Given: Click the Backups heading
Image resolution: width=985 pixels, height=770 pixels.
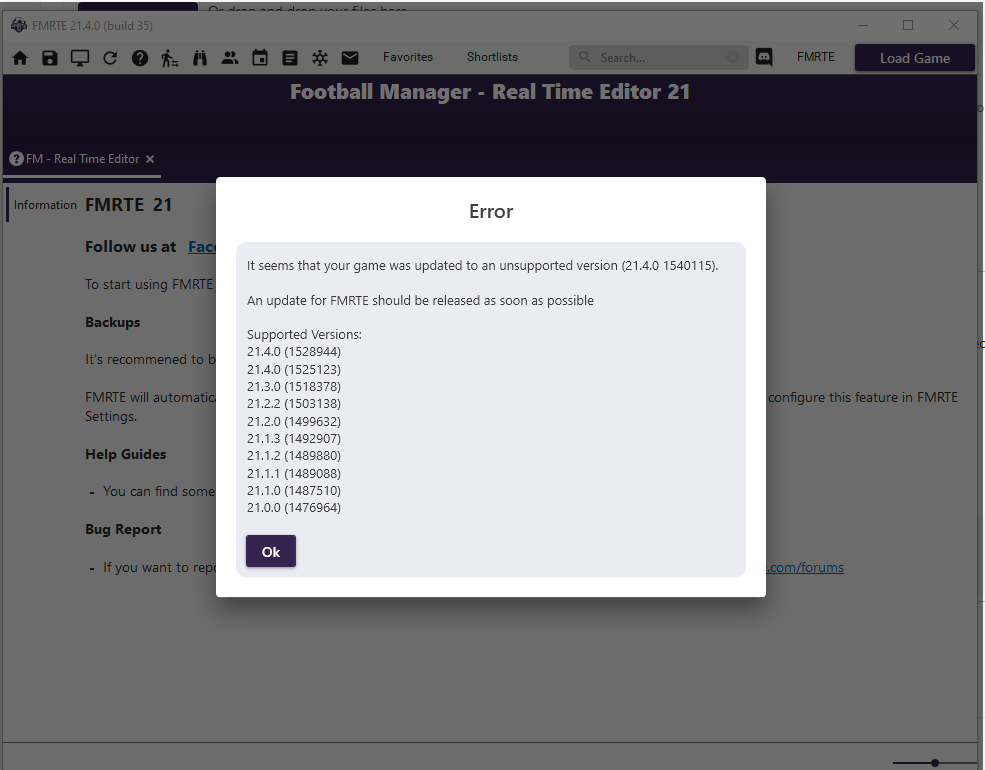Looking at the screenshot, I should click(x=112, y=322).
